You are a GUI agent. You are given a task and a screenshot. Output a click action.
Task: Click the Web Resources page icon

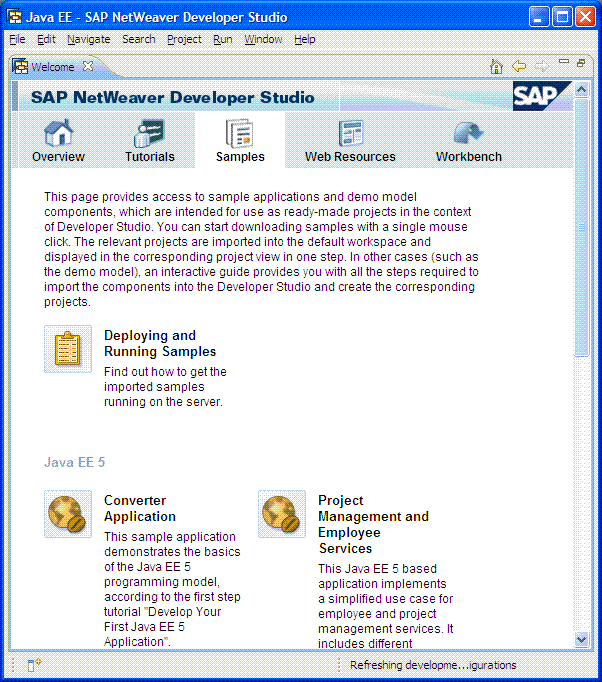point(350,133)
